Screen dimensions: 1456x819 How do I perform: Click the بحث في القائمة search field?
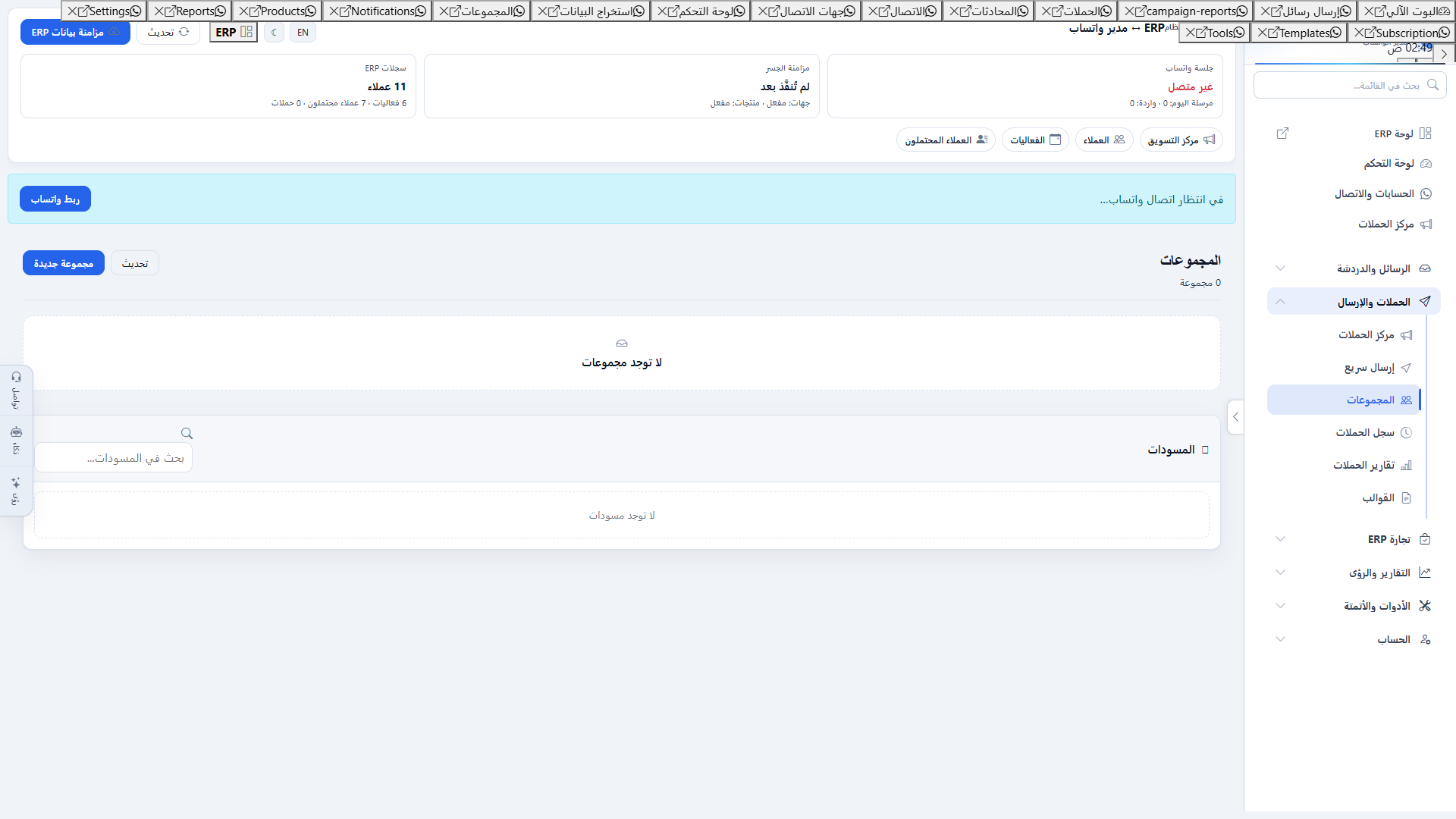click(x=1350, y=85)
